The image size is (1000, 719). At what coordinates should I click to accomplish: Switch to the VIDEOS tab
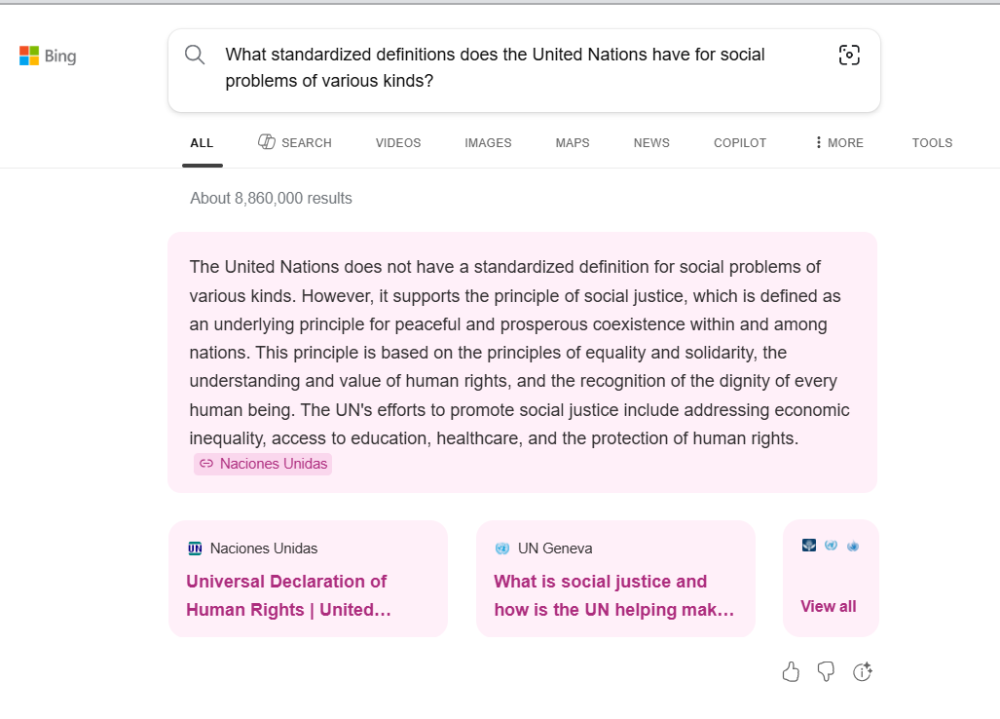398,143
